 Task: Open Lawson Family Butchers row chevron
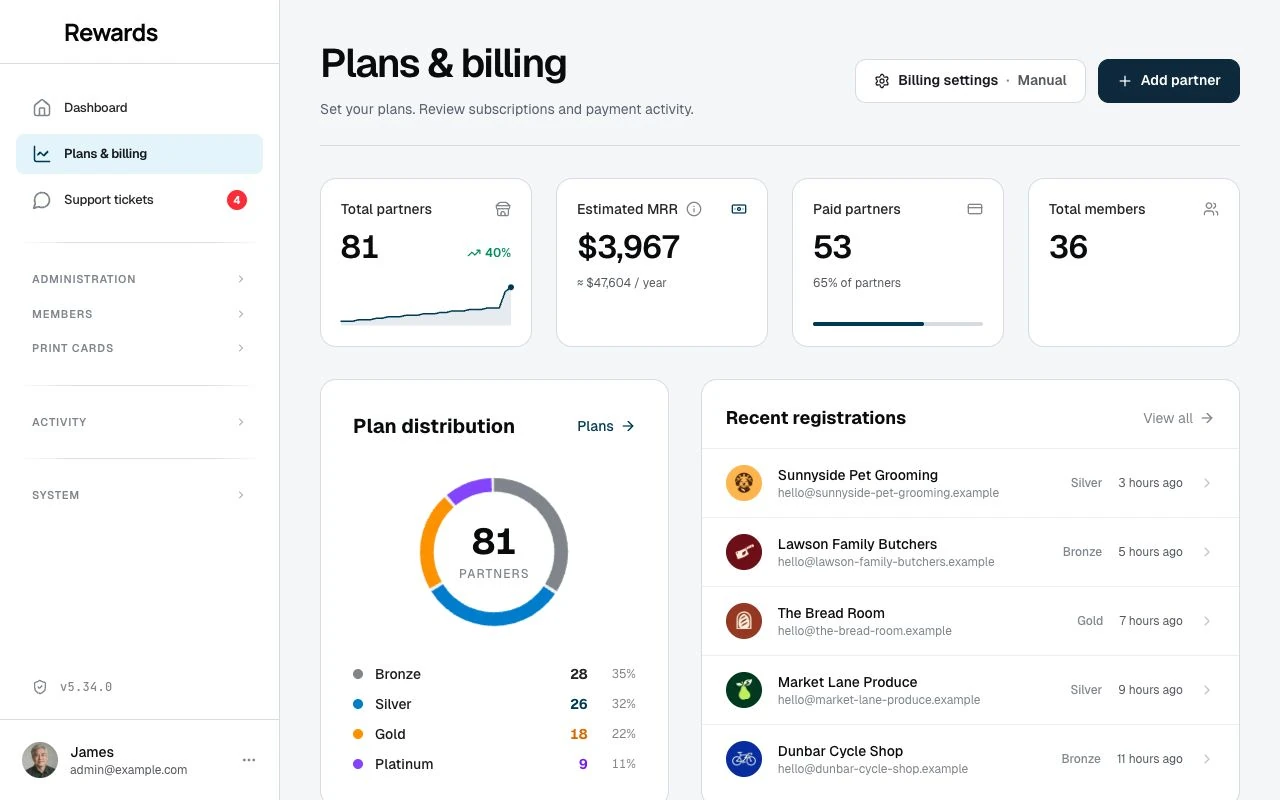tap(1207, 552)
